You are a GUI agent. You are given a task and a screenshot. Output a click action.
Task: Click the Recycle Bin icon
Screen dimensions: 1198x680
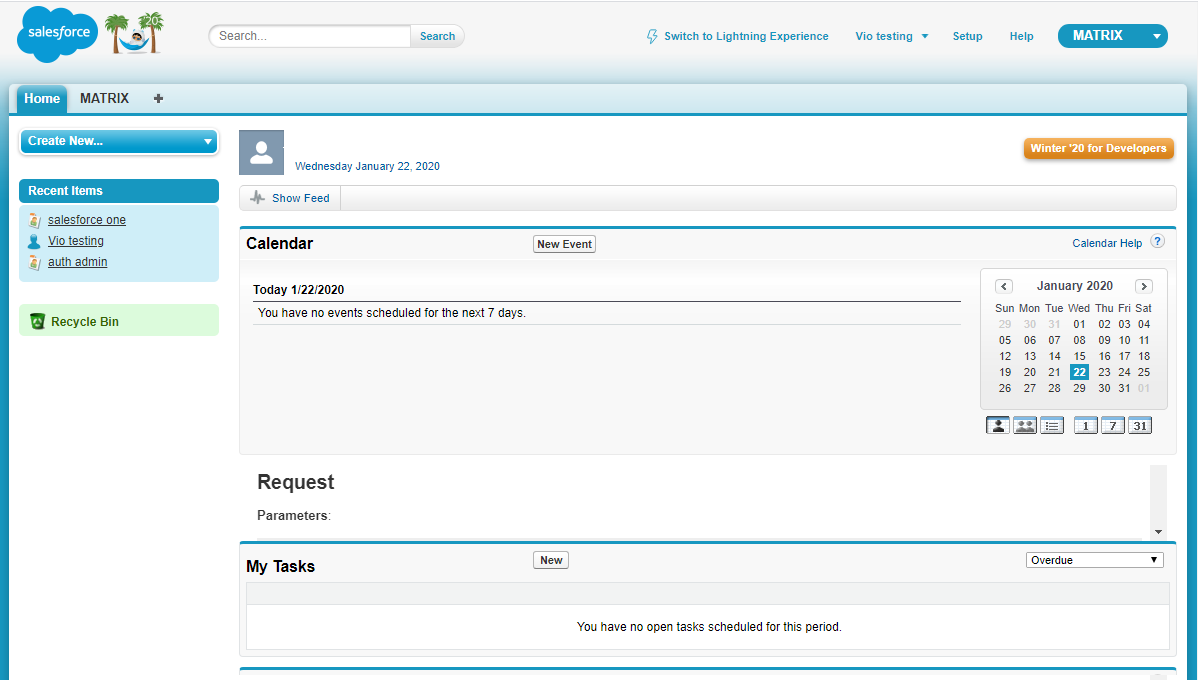click(x=37, y=322)
